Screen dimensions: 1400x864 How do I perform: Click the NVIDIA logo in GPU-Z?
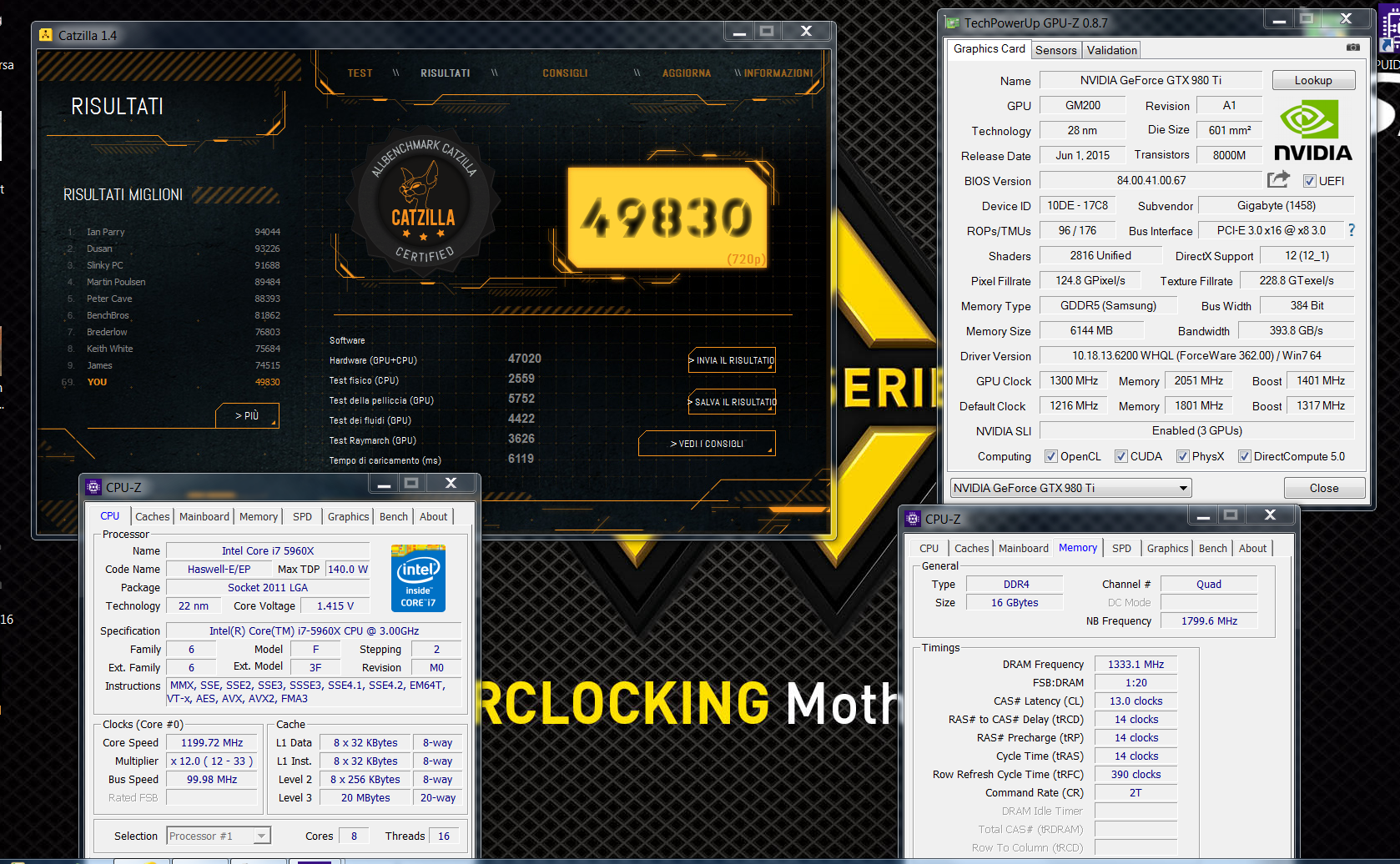tap(1312, 130)
